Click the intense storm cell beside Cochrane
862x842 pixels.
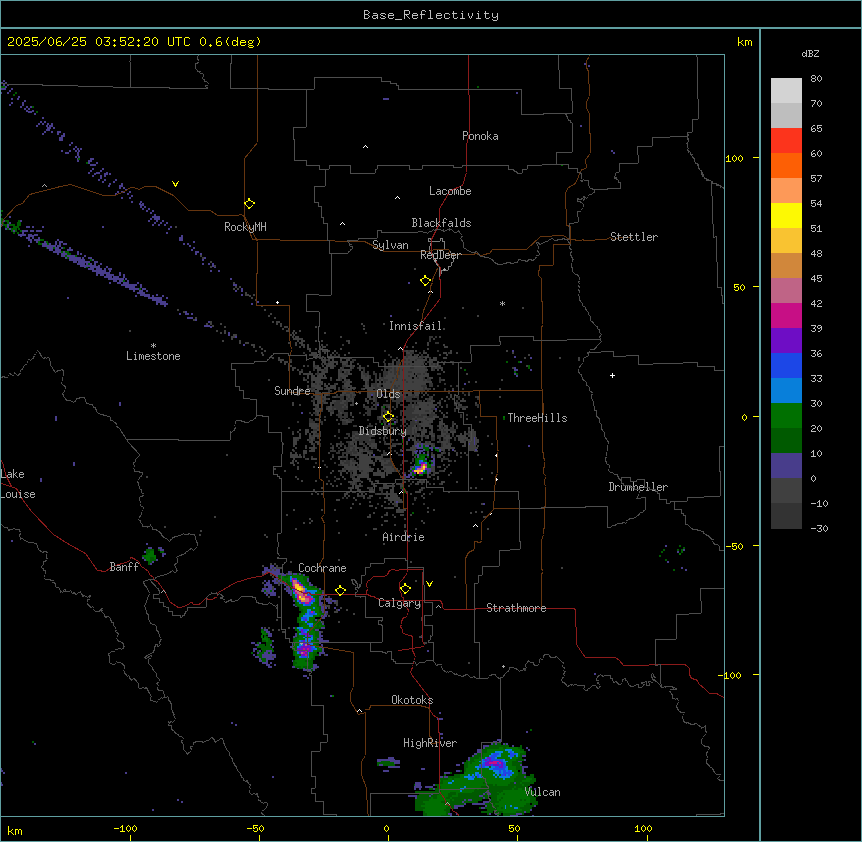pos(301,592)
